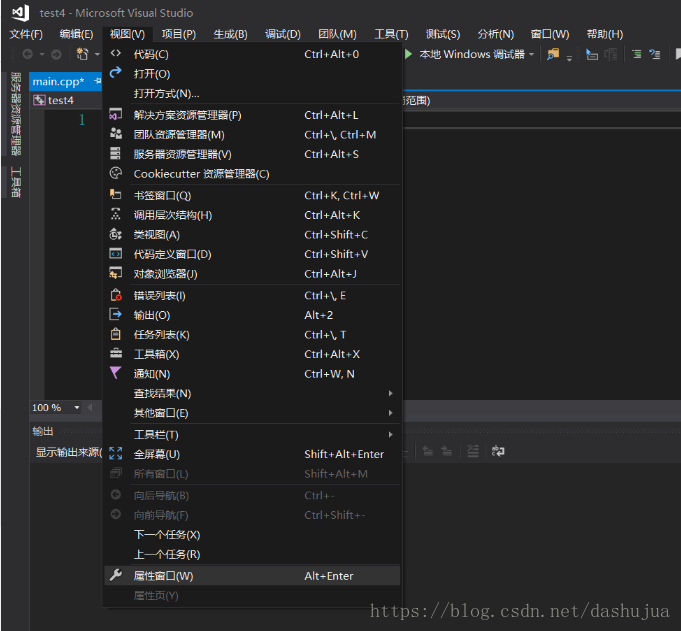
Task: Open the Help (帮助) menu
Action: (x=605, y=34)
